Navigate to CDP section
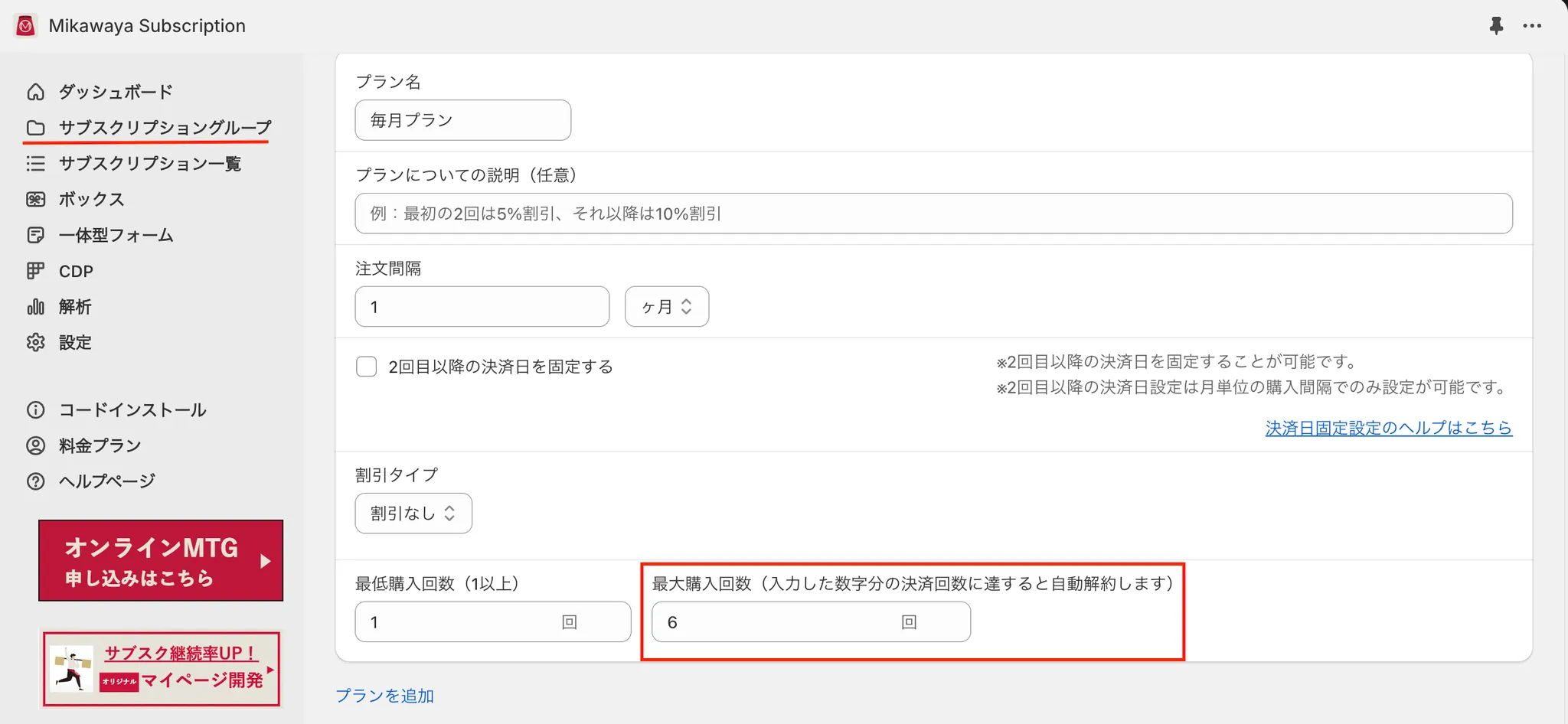 click(x=76, y=271)
